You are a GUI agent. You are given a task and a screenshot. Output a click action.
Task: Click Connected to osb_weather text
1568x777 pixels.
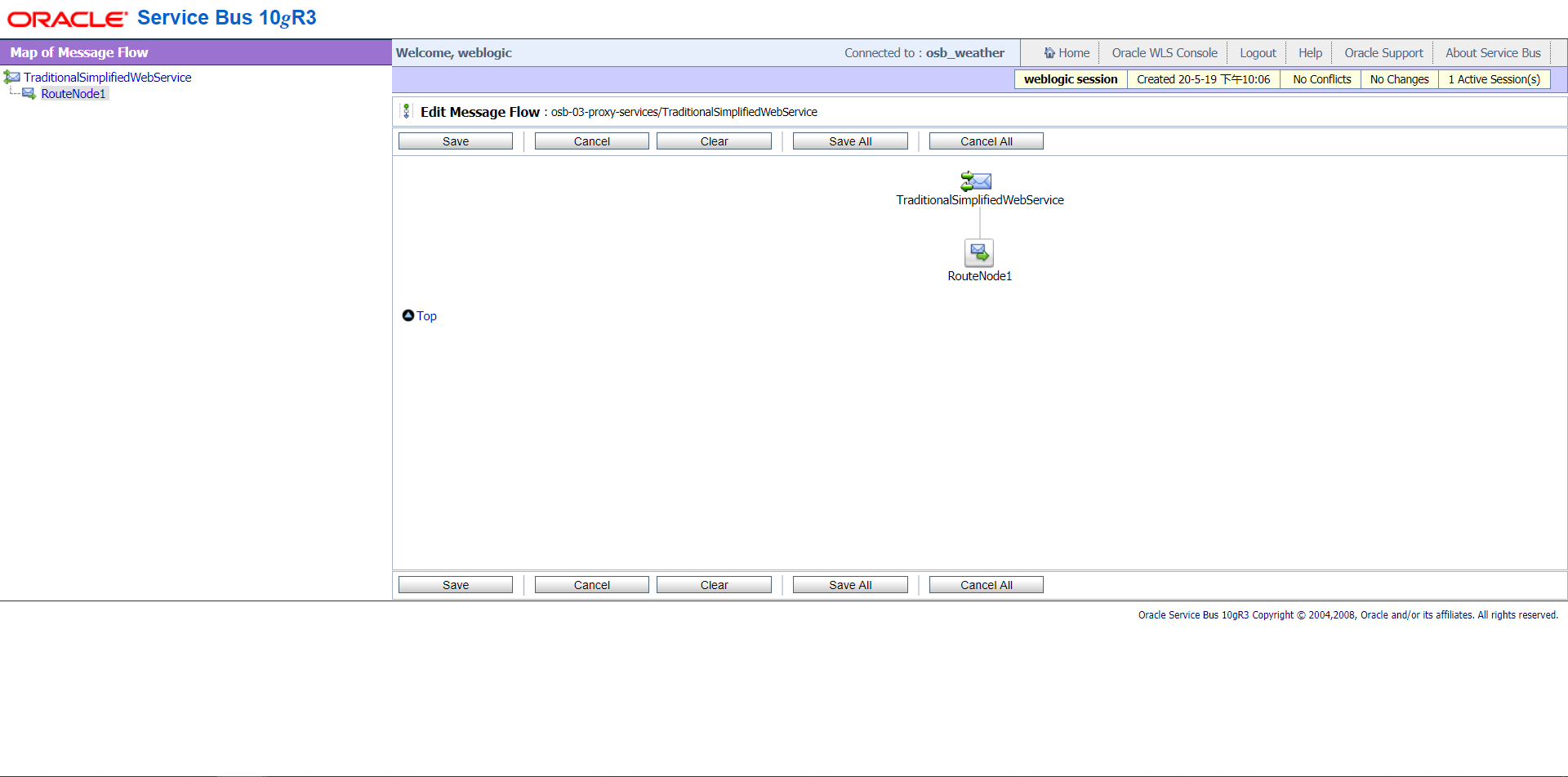[924, 53]
